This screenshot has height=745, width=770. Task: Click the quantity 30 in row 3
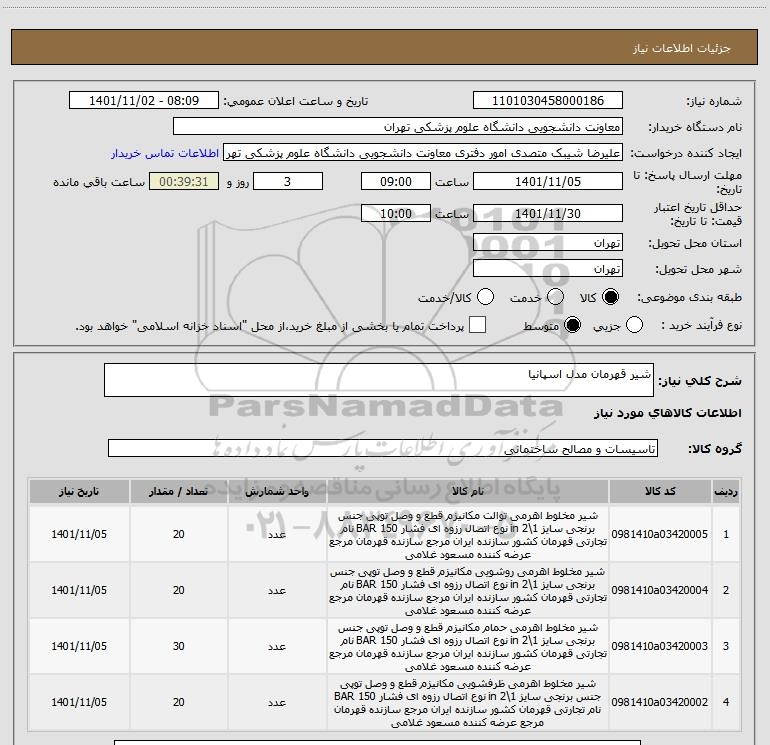coord(179,646)
